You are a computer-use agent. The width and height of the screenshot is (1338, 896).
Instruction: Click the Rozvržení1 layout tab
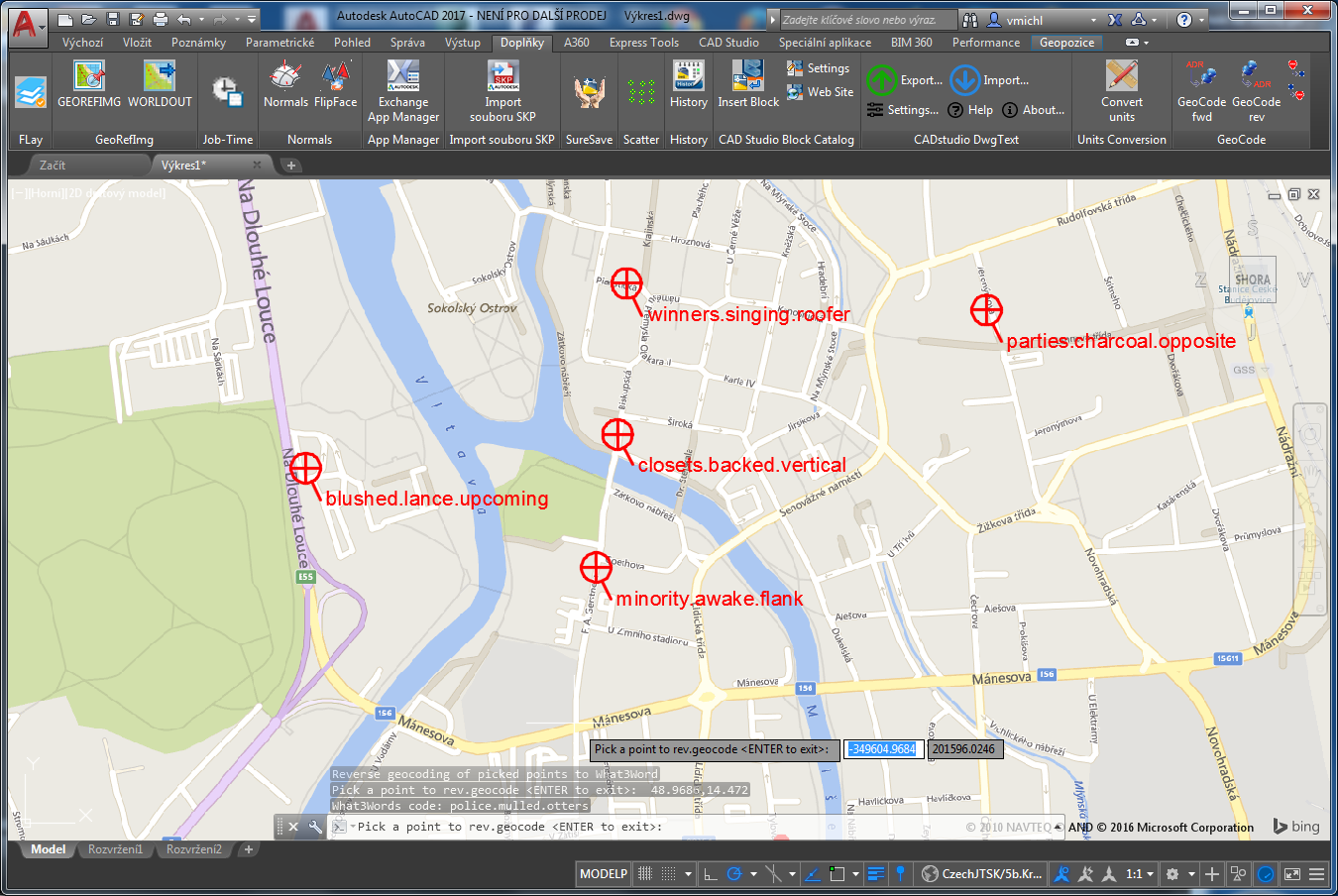tap(115, 849)
